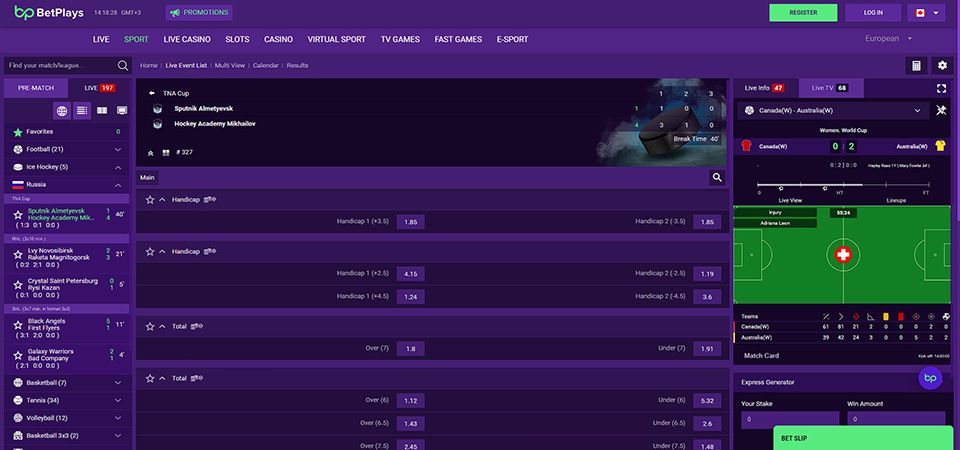Favorite the Handicap (+3.5) market star

150,200
